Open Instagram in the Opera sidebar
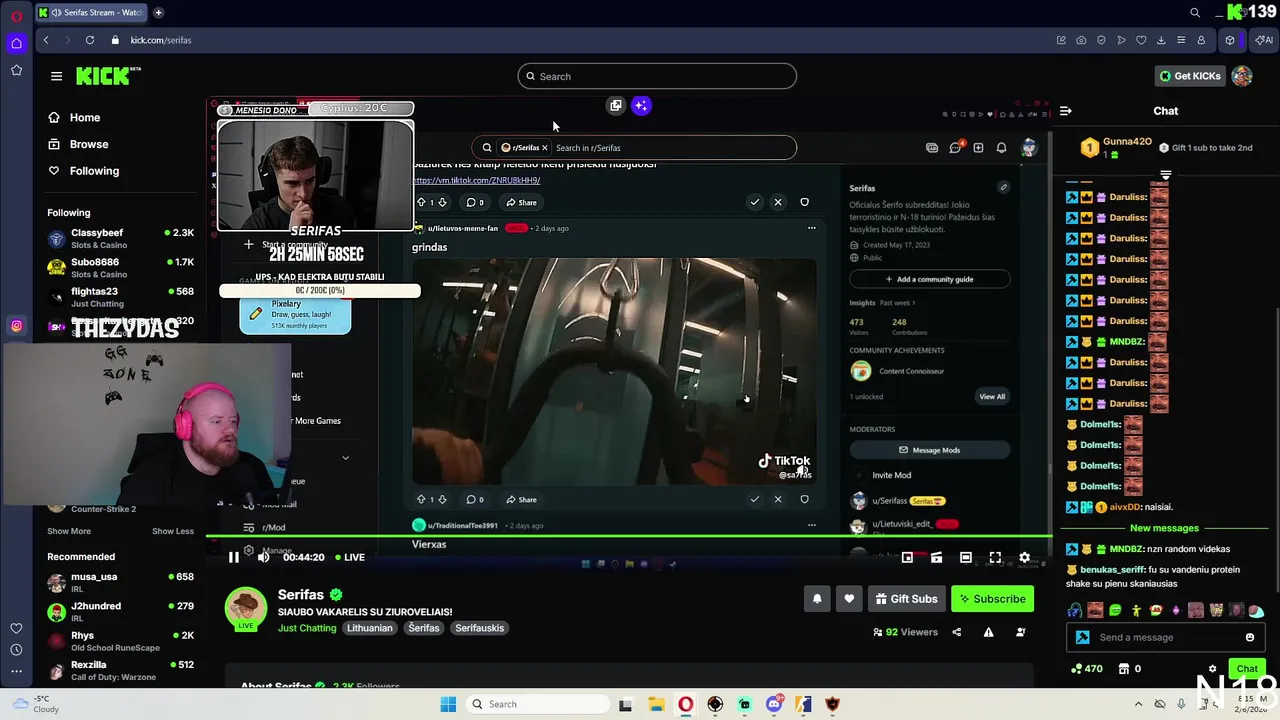 click(x=16, y=326)
